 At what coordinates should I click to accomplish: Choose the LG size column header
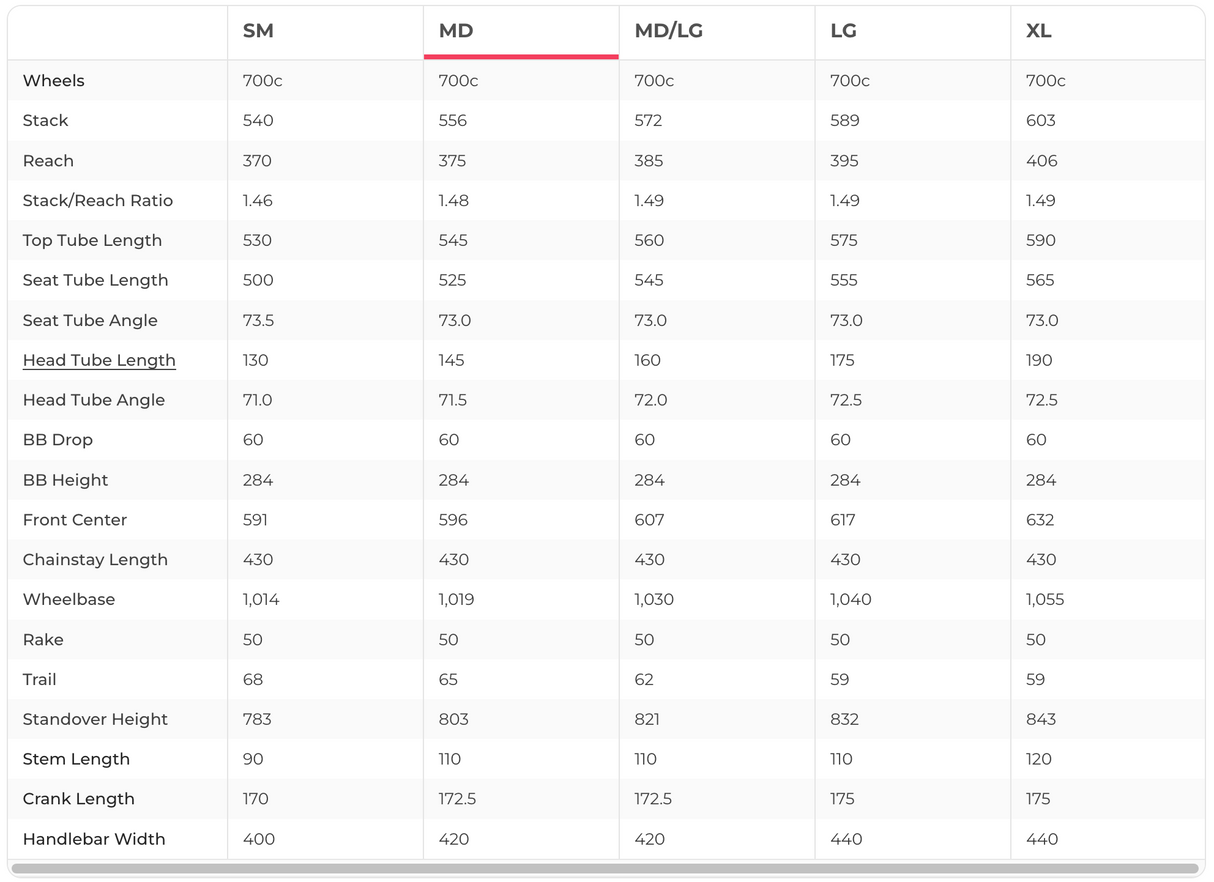843,31
